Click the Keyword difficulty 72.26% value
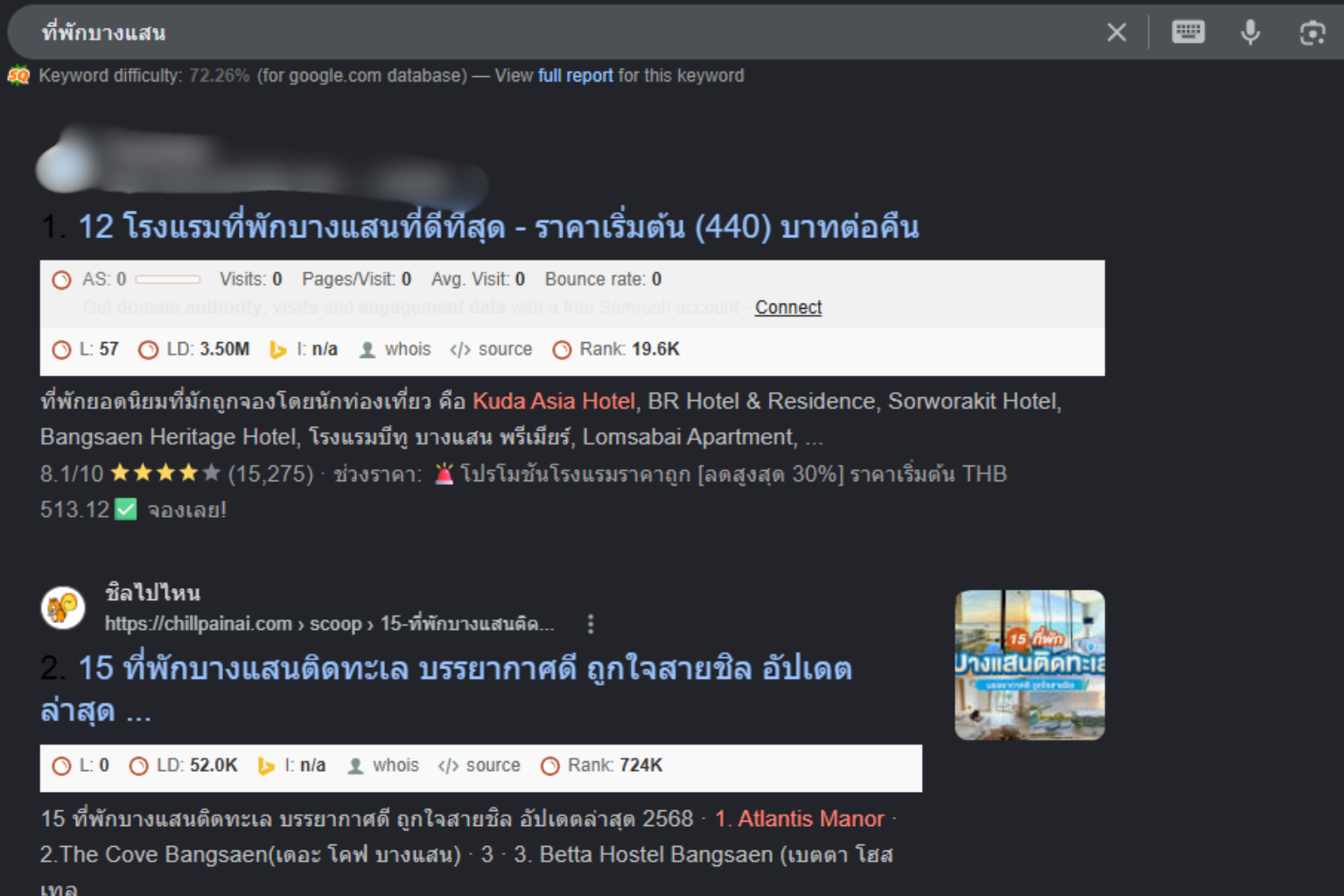 pyautogui.click(x=220, y=75)
